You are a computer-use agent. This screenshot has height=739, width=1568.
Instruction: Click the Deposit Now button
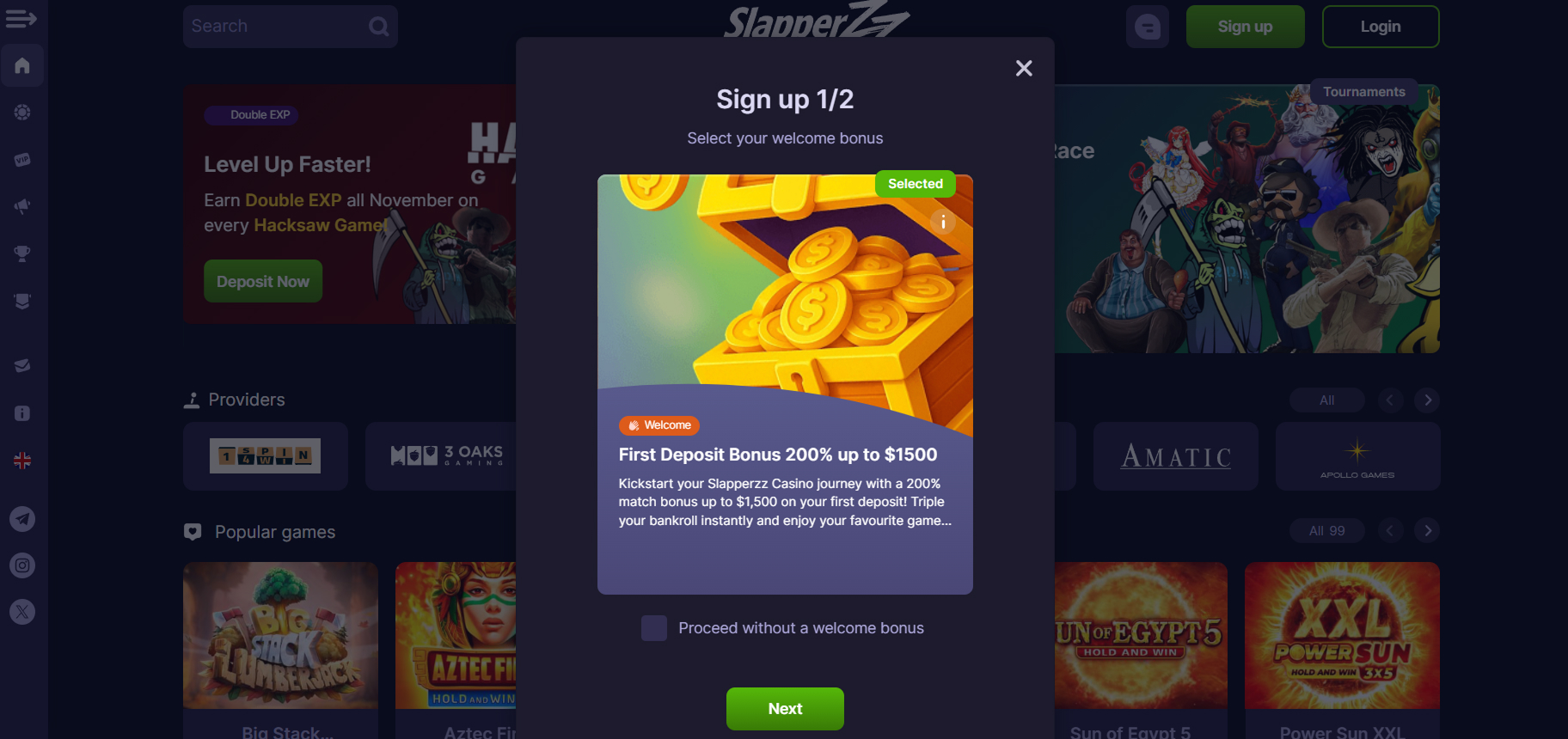point(263,281)
